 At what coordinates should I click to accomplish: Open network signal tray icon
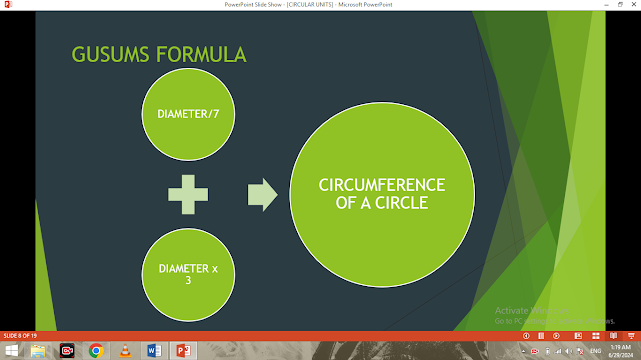(x=558, y=351)
